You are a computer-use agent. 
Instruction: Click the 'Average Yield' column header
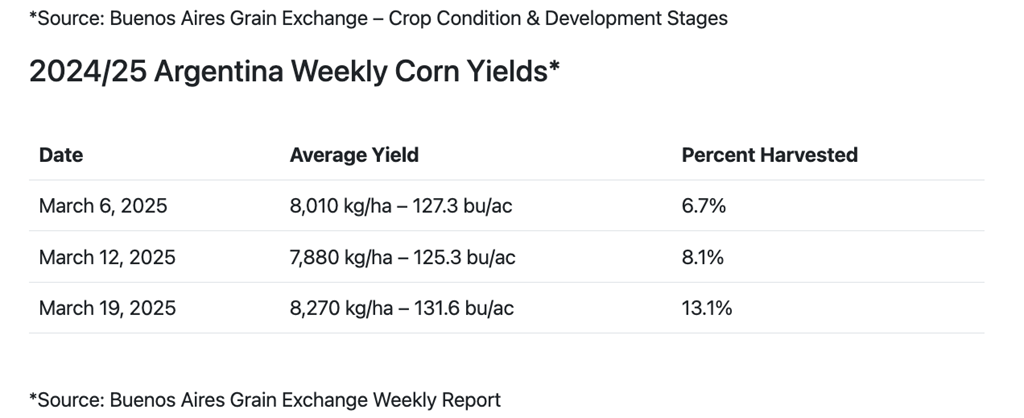coord(354,155)
